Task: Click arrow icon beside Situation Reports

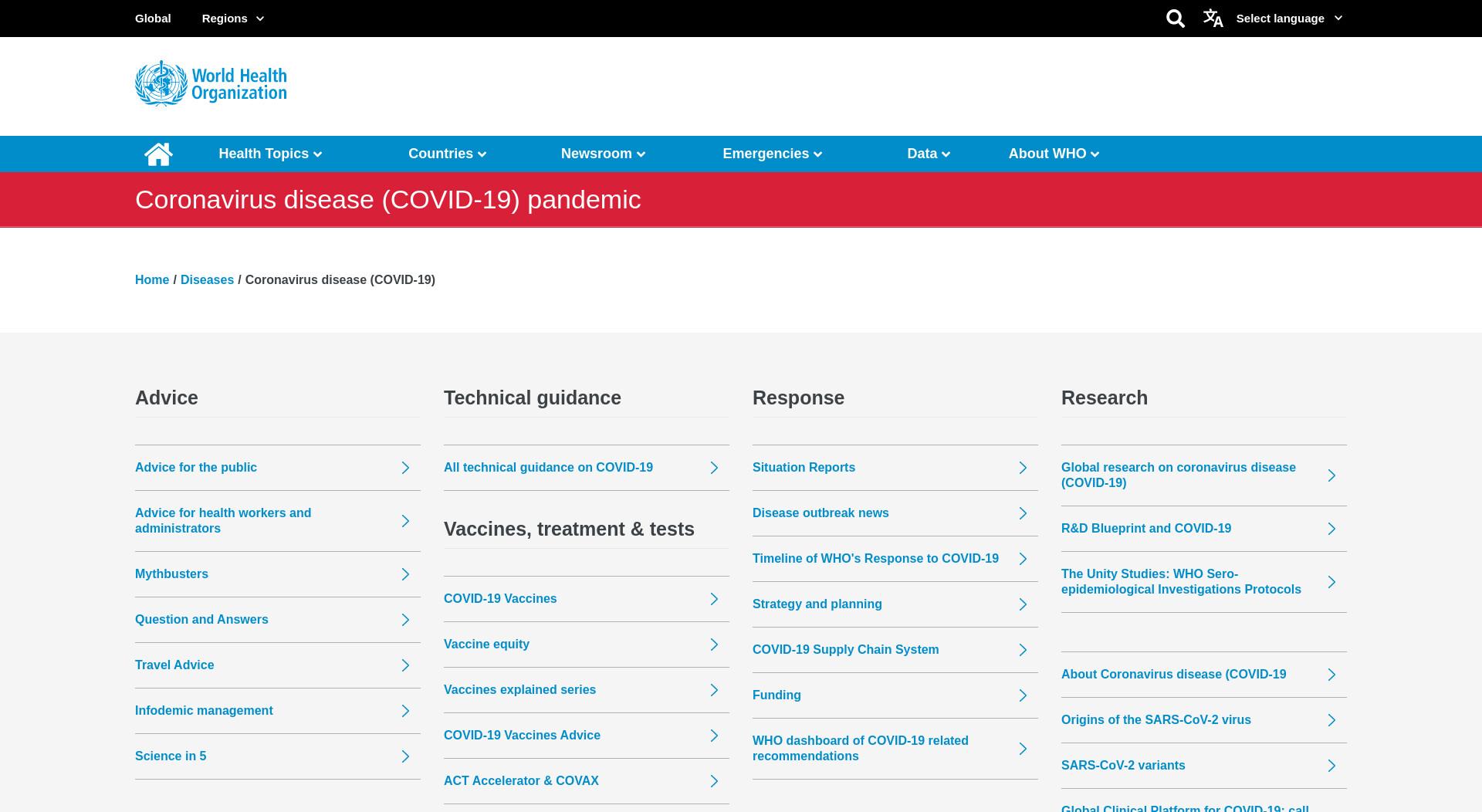Action: [x=1023, y=468]
